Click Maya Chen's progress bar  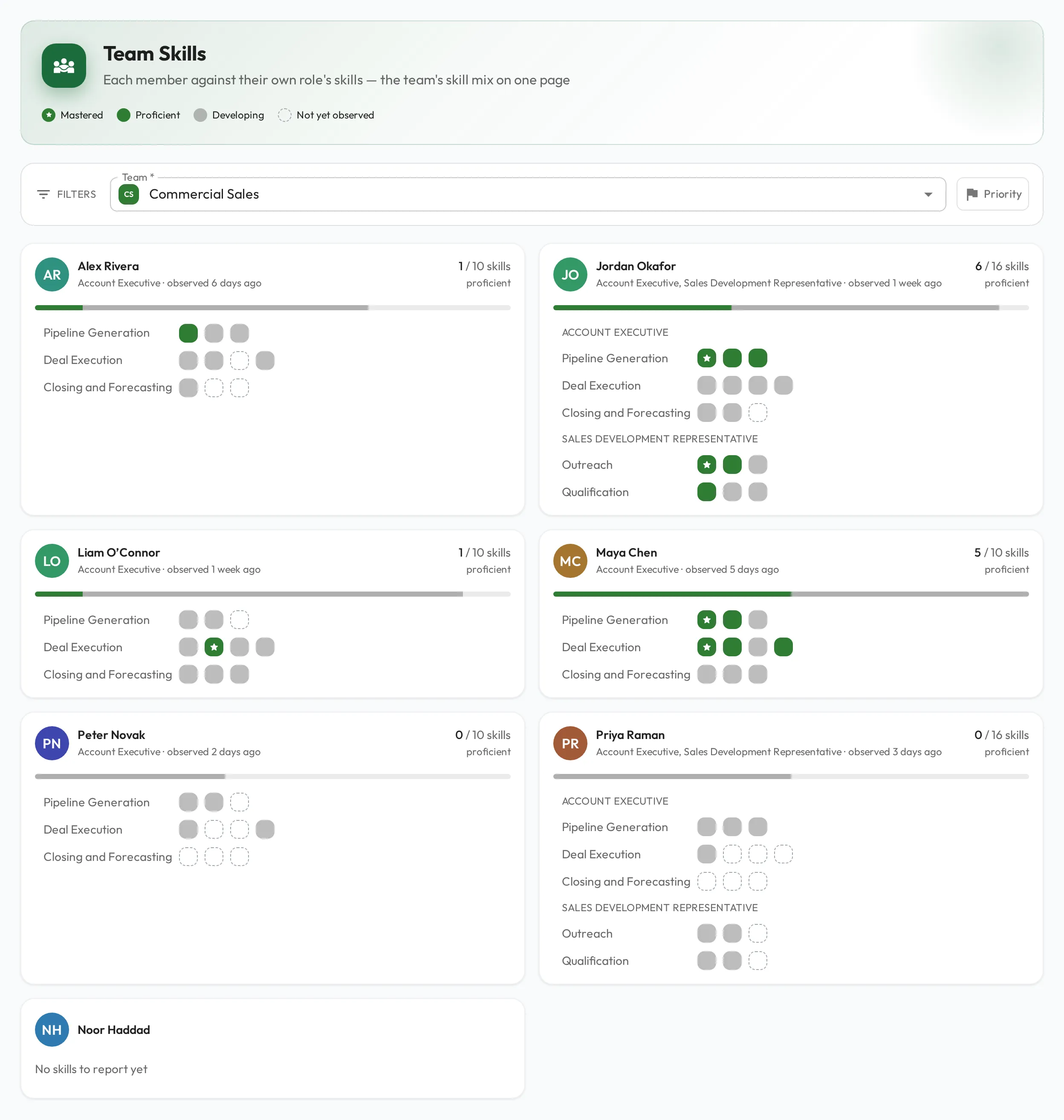pyautogui.click(x=791, y=595)
